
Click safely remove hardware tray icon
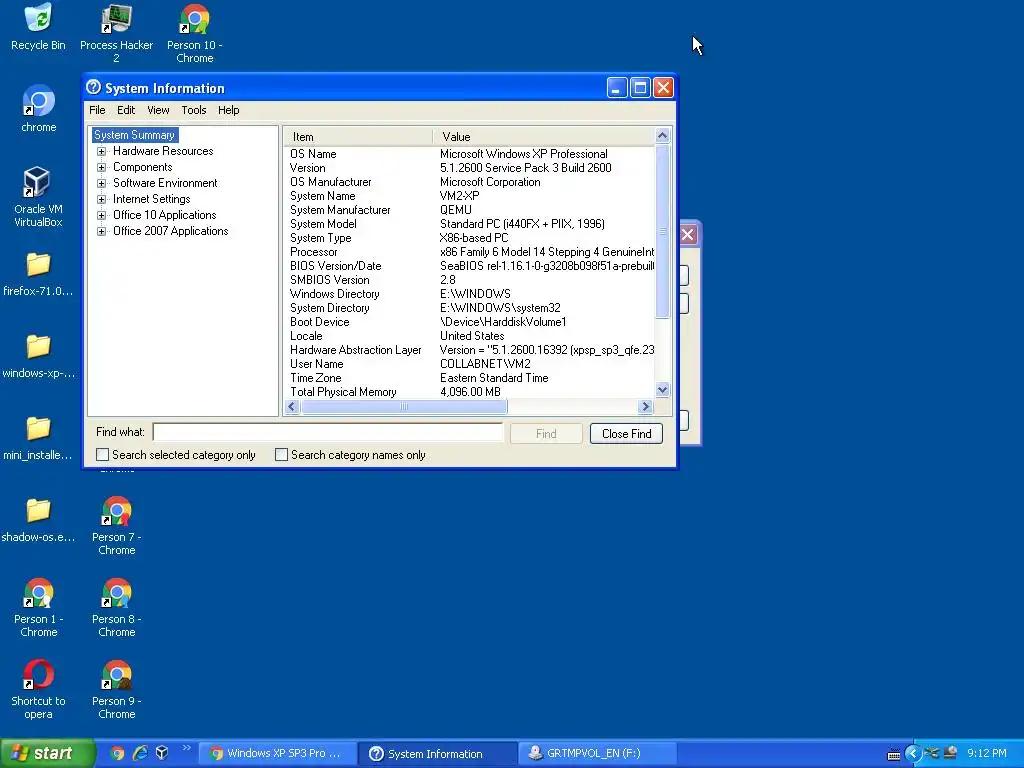(951, 753)
